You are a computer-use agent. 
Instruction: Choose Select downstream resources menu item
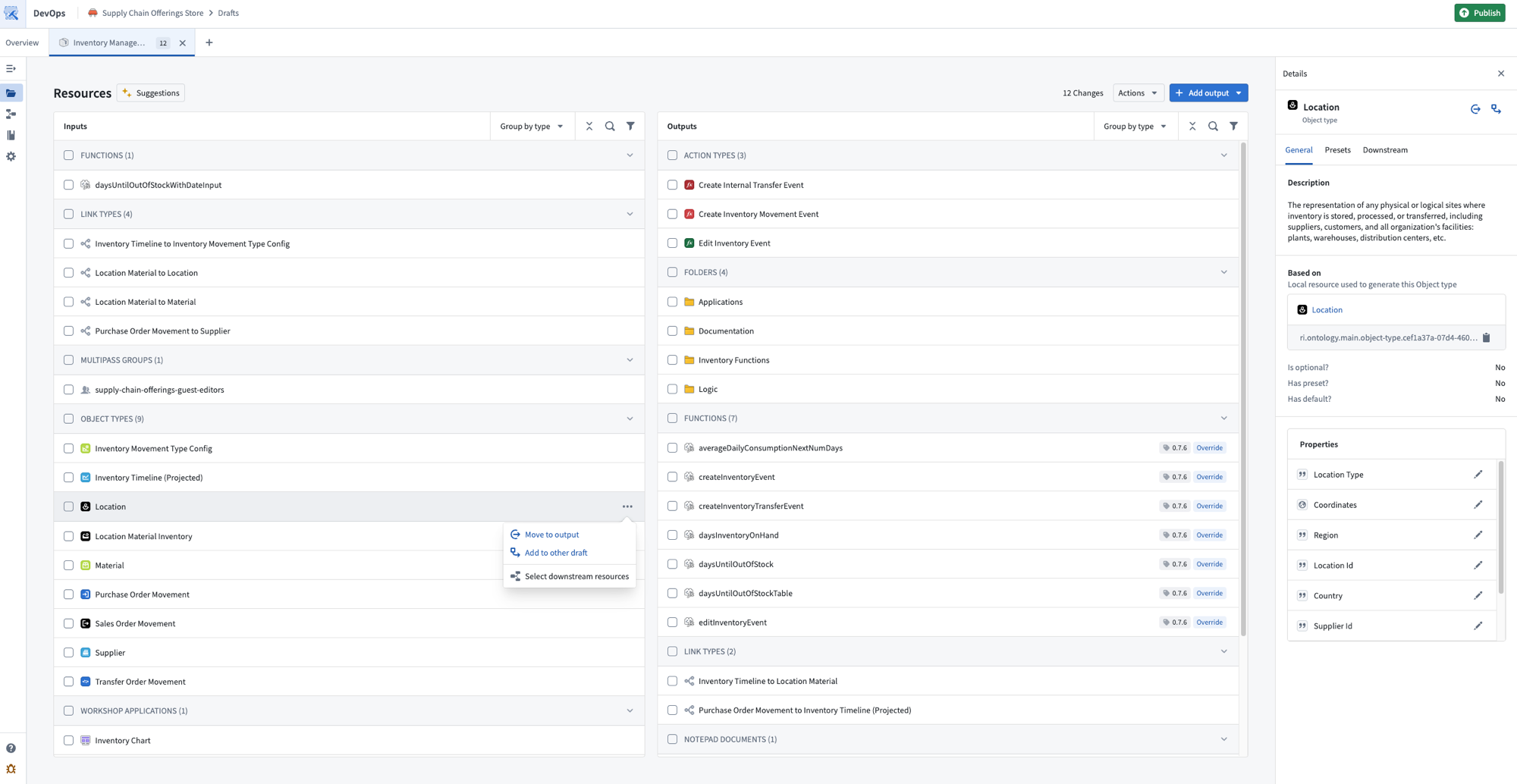tap(569, 576)
